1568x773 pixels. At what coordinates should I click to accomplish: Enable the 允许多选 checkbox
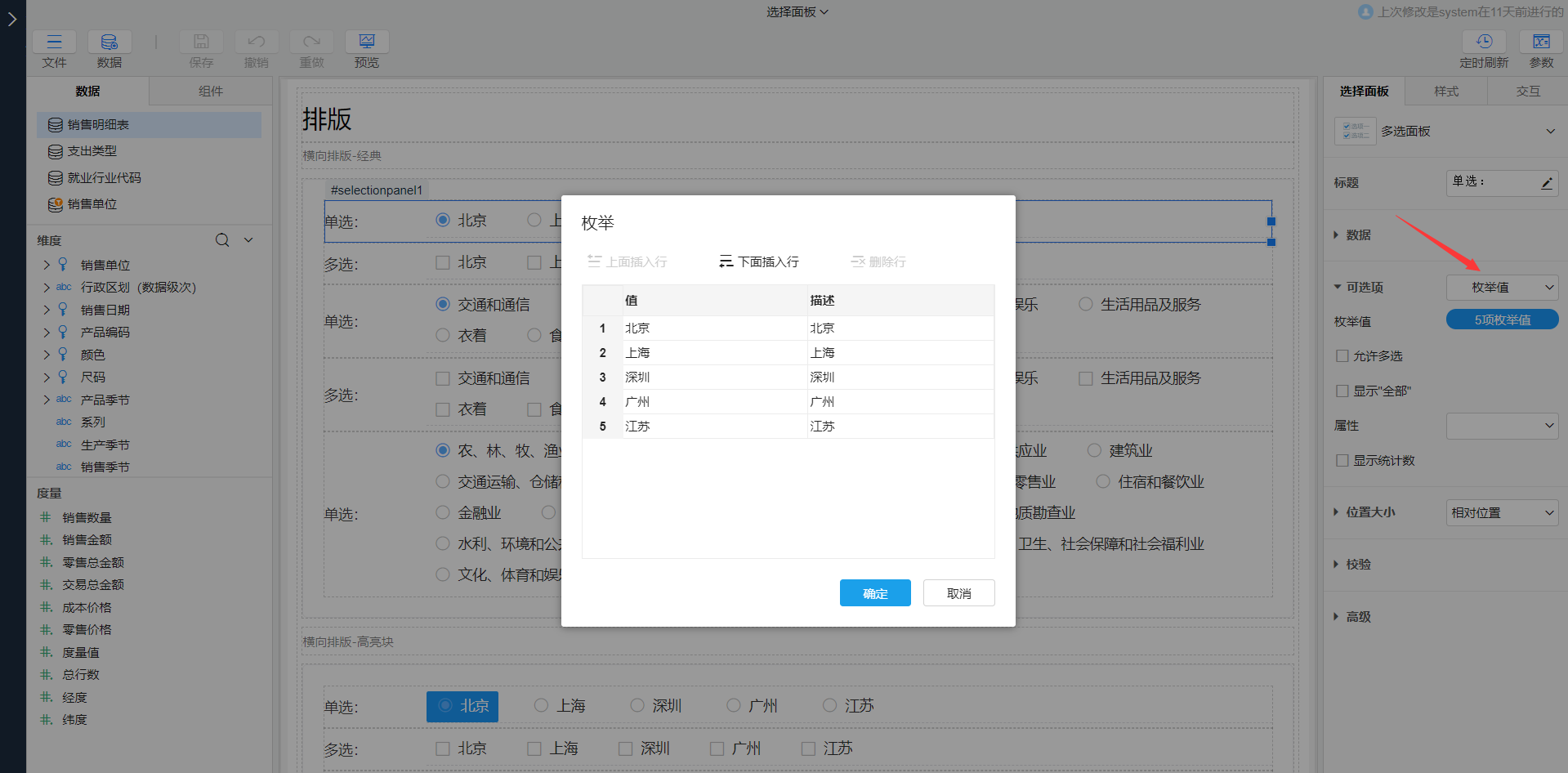point(1342,355)
